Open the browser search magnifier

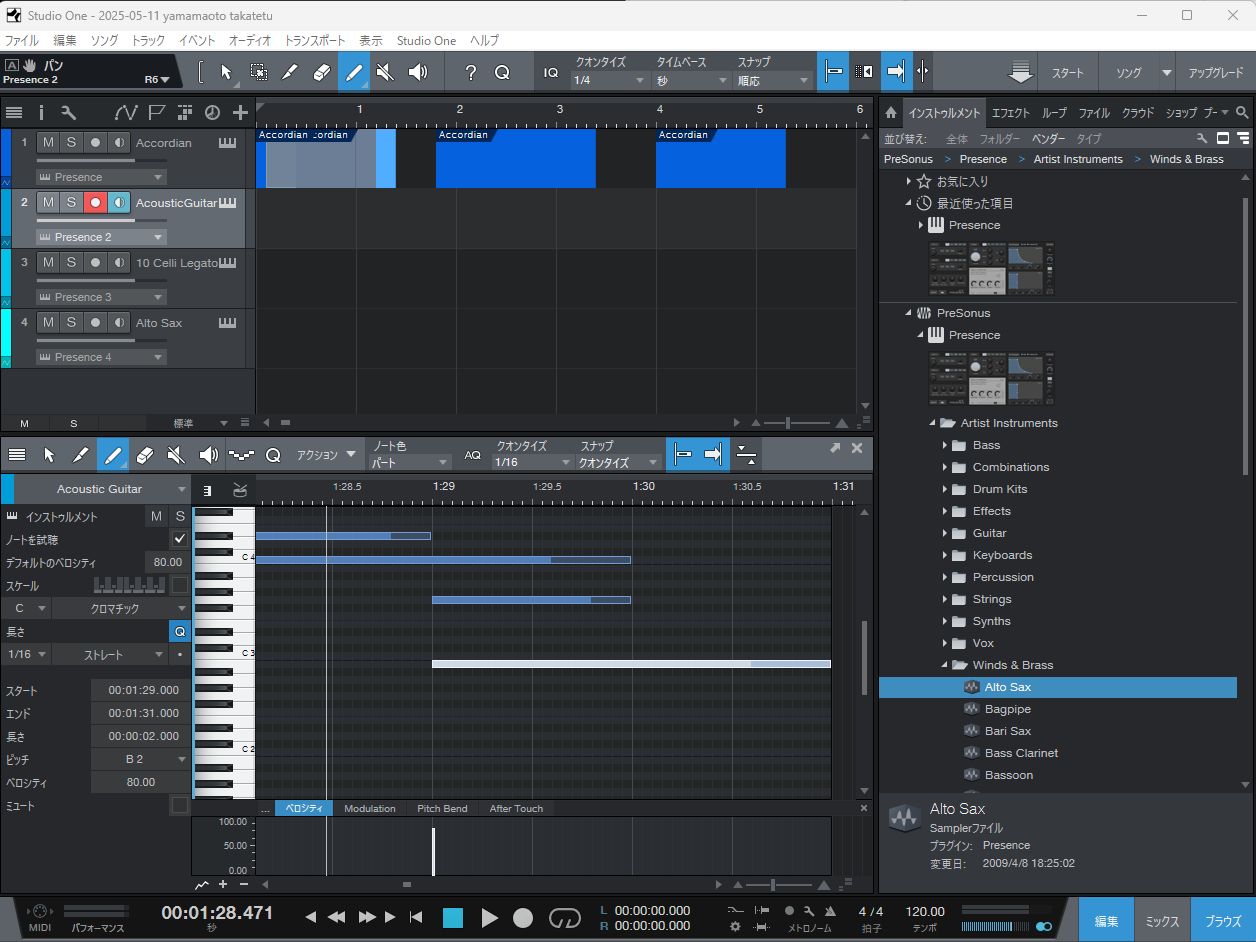pyautogui.click(x=1242, y=113)
